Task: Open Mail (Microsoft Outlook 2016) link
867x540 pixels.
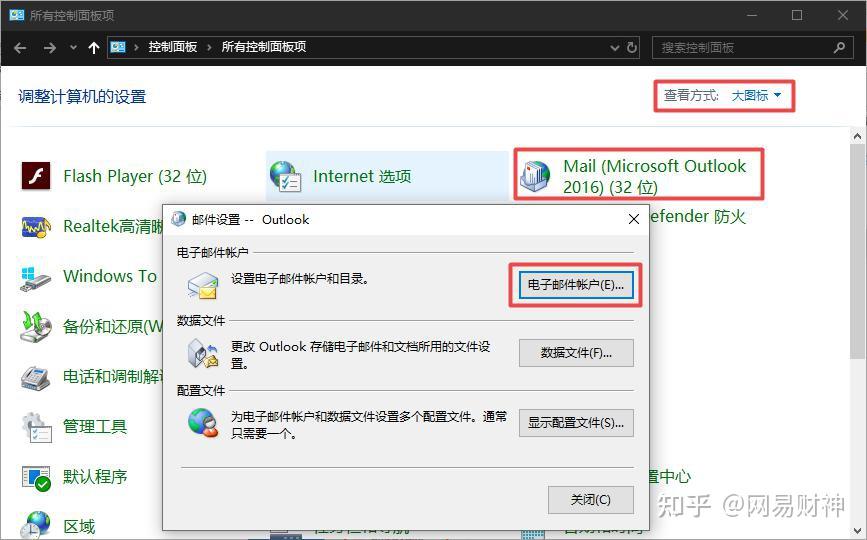Action: coord(655,176)
